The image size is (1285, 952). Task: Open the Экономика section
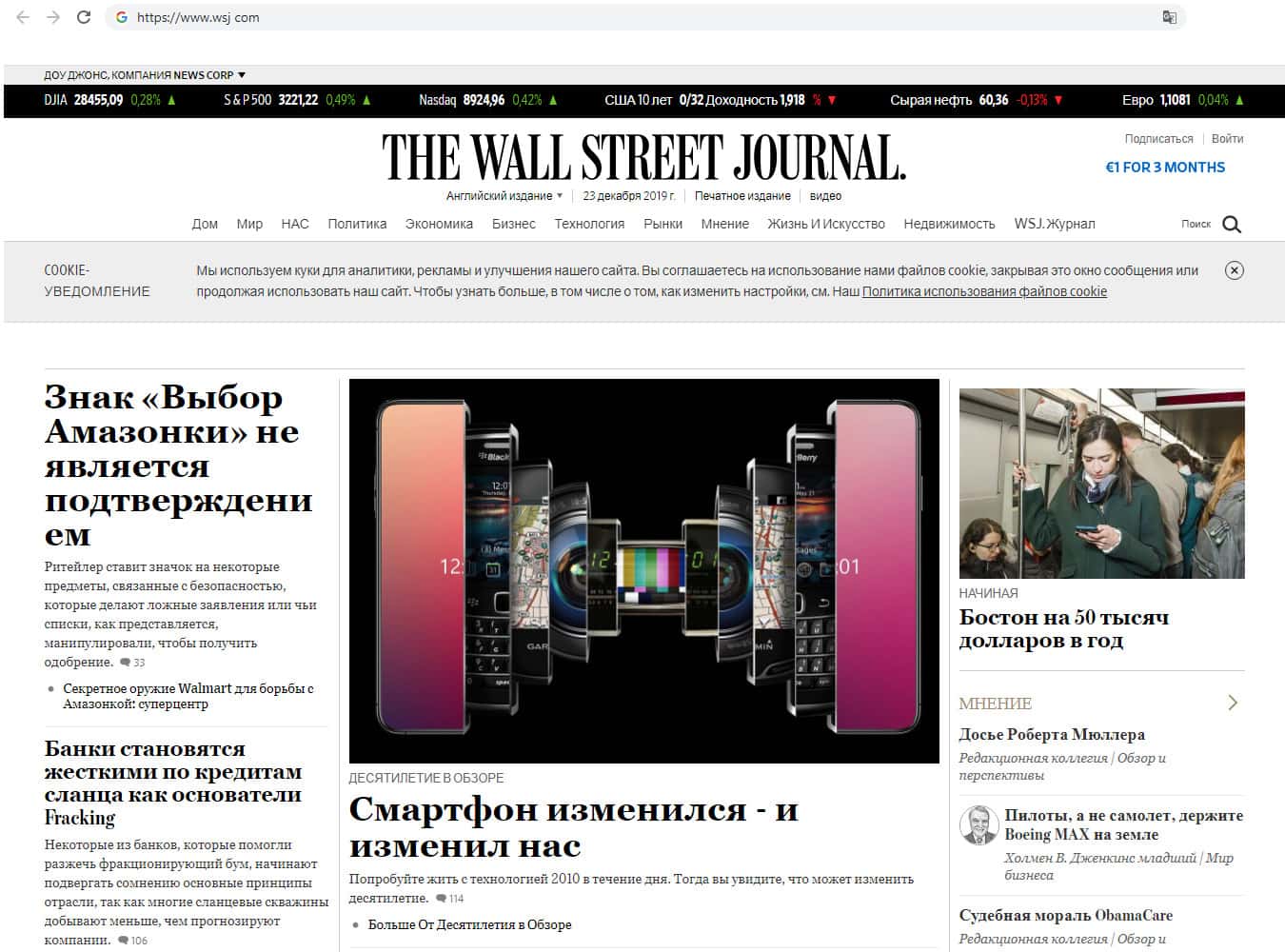click(439, 225)
